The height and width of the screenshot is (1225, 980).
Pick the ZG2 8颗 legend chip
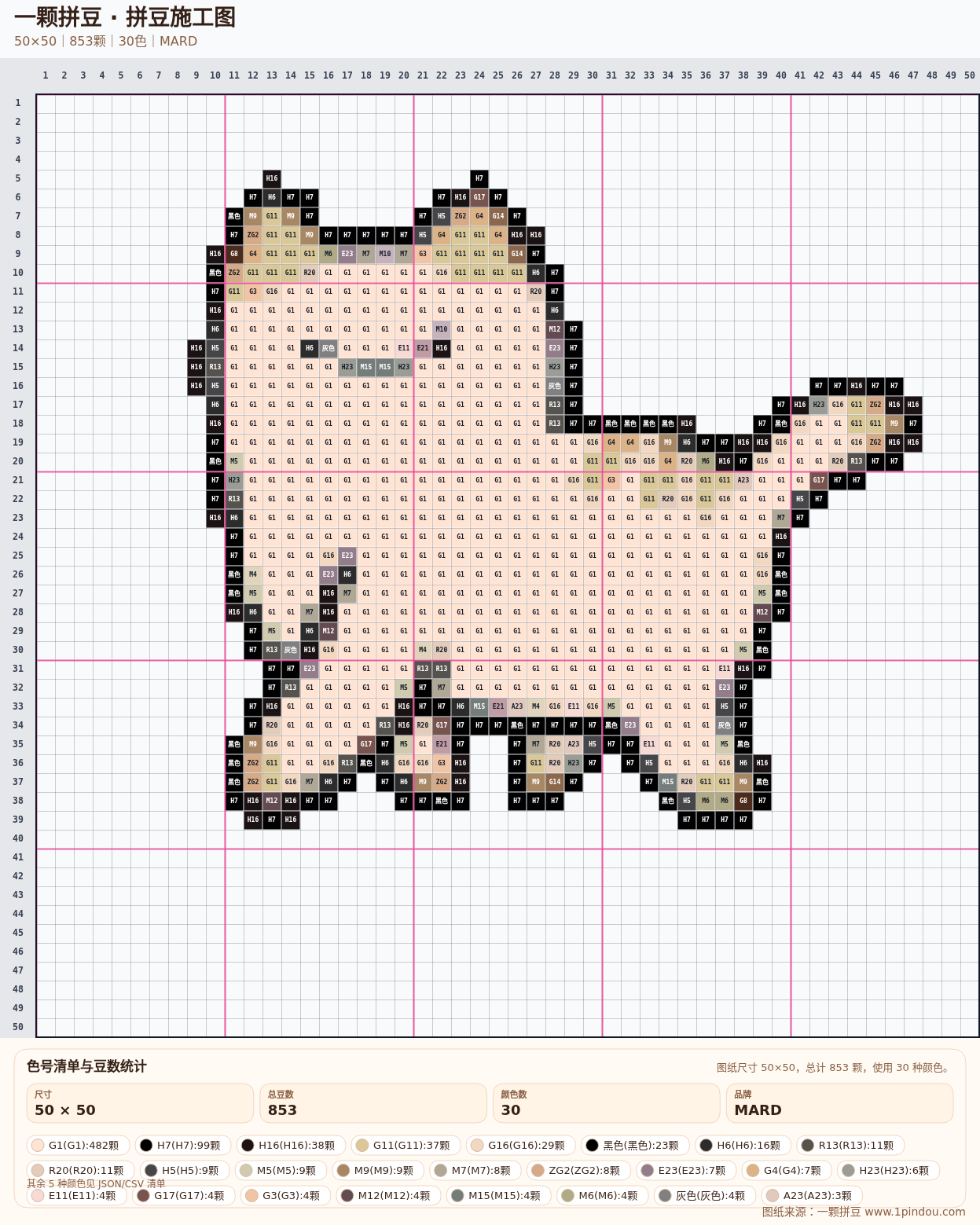577,1170
